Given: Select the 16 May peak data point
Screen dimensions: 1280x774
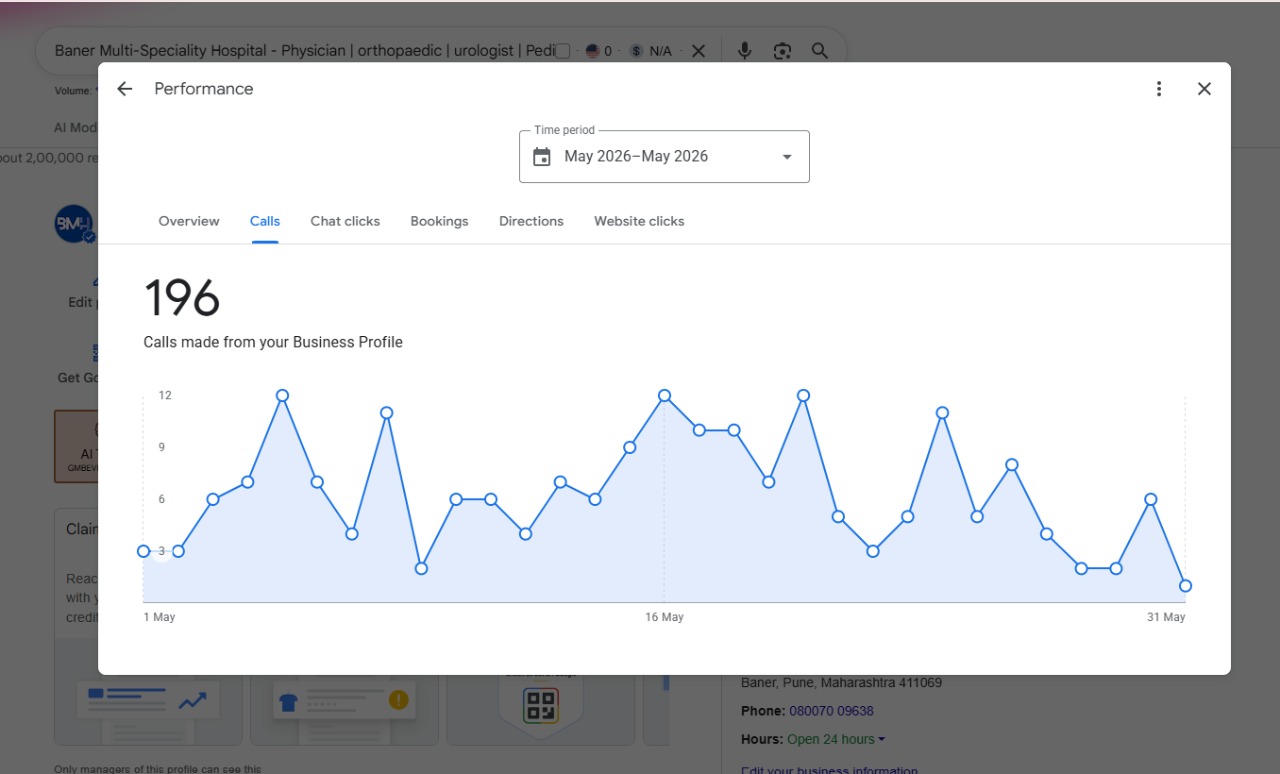Looking at the screenshot, I should [x=664, y=396].
